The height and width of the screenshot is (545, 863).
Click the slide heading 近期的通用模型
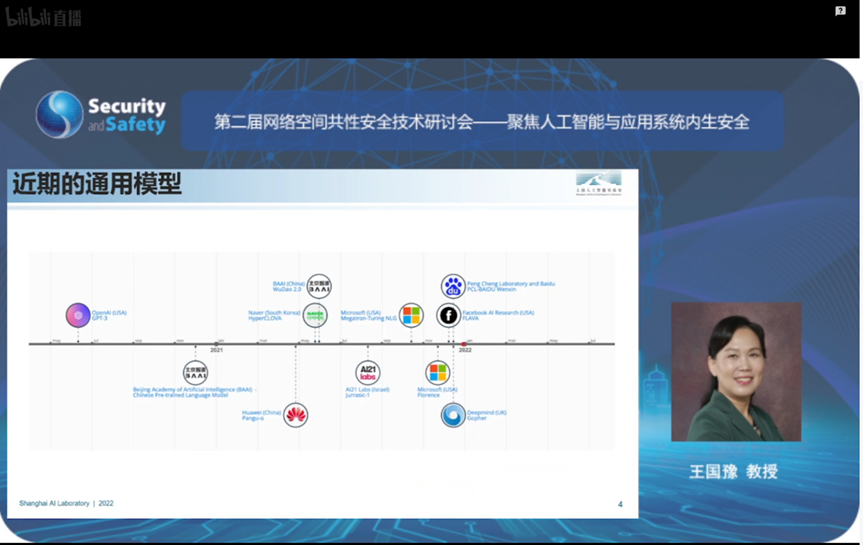click(97, 184)
